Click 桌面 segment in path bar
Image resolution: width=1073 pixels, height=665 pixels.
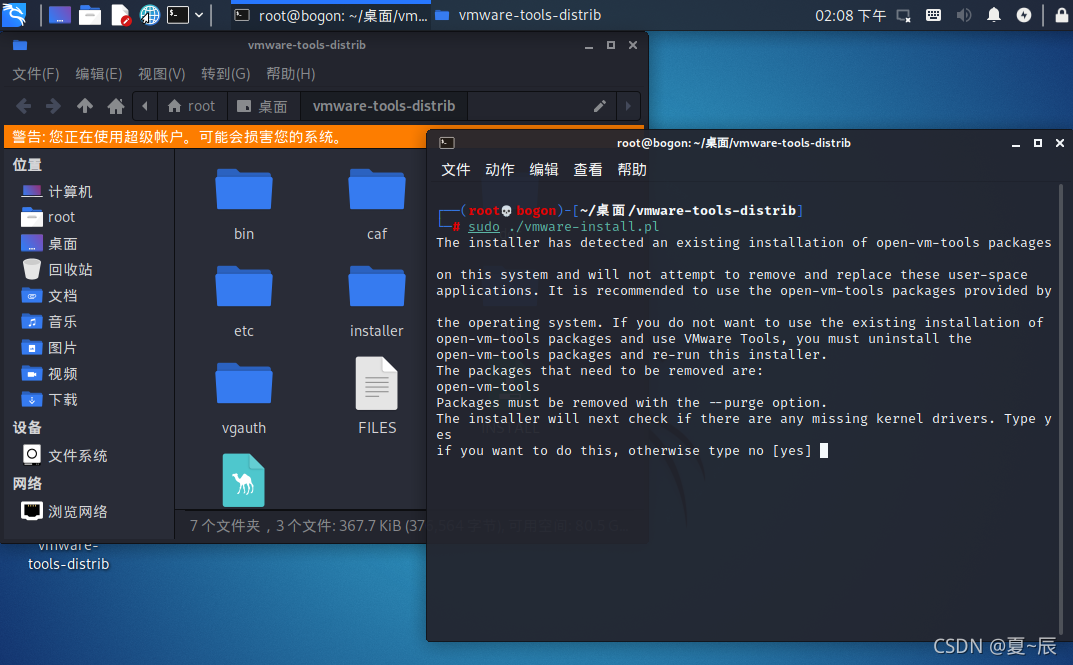pos(263,106)
